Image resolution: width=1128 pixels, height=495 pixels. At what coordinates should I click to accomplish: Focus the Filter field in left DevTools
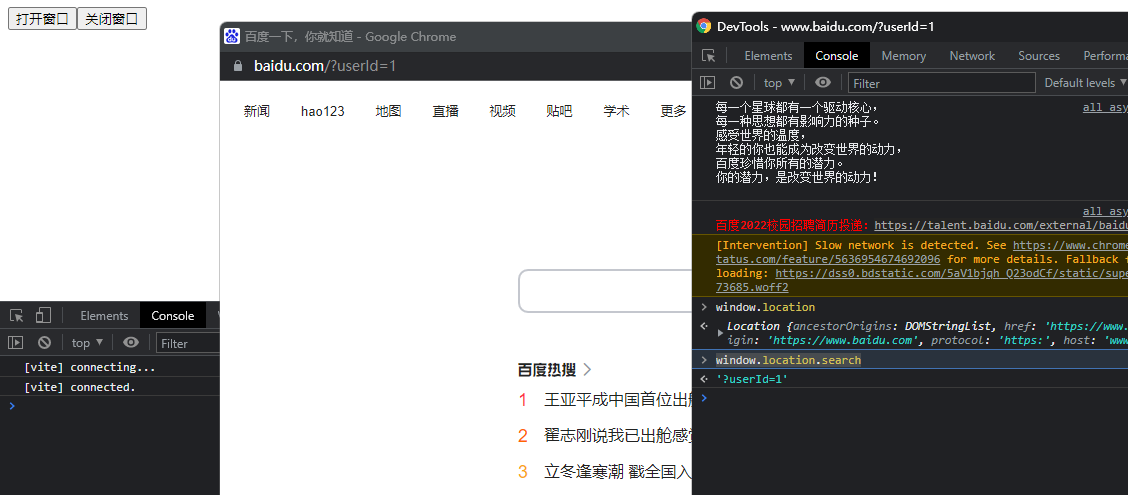coord(188,343)
